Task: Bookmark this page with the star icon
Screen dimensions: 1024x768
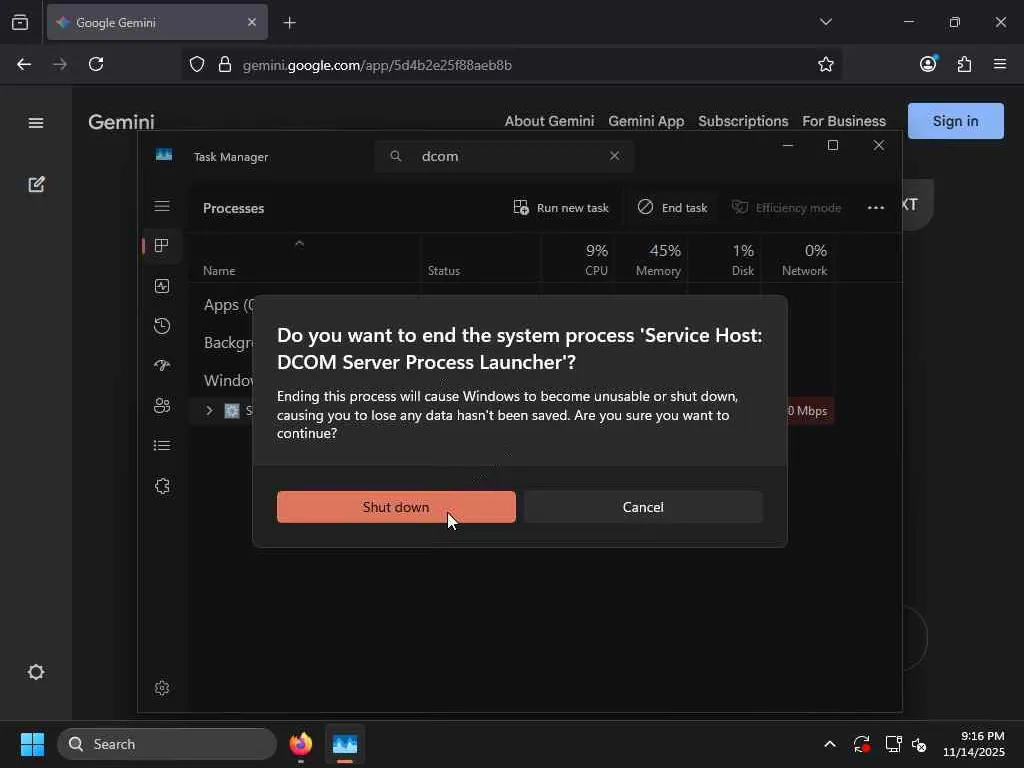Action: click(x=825, y=64)
